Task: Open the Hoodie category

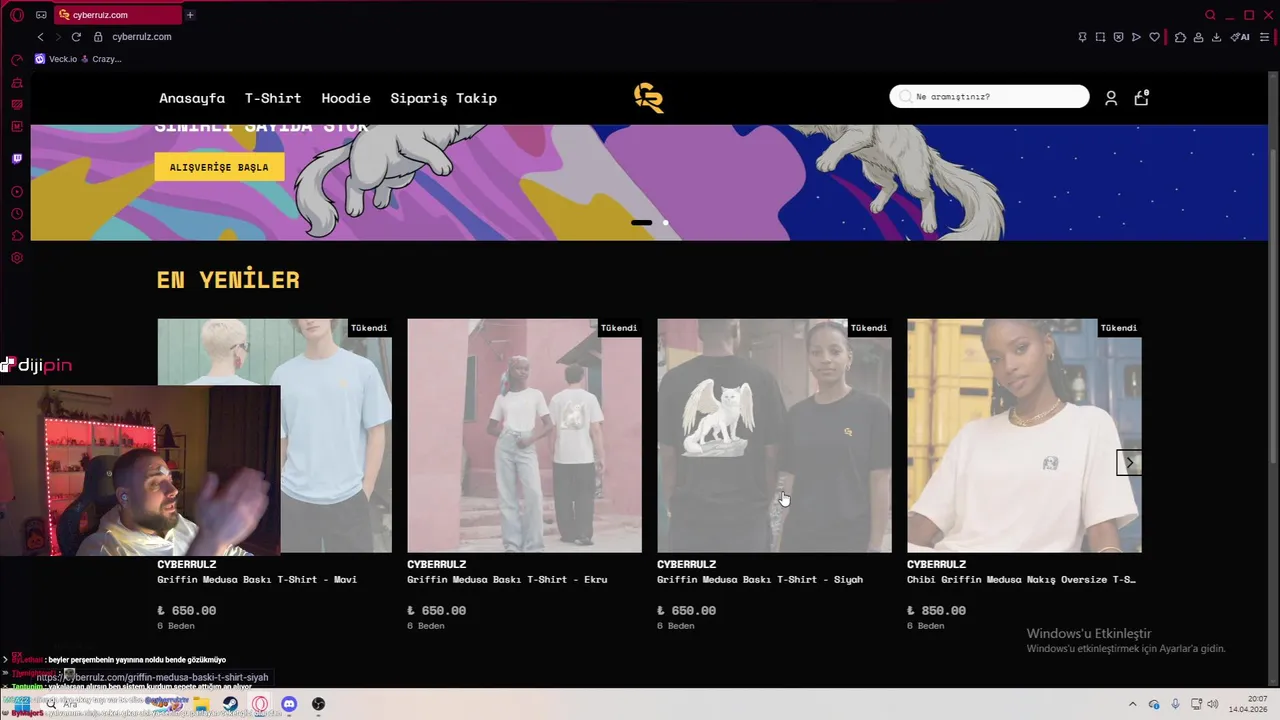Action: [346, 98]
